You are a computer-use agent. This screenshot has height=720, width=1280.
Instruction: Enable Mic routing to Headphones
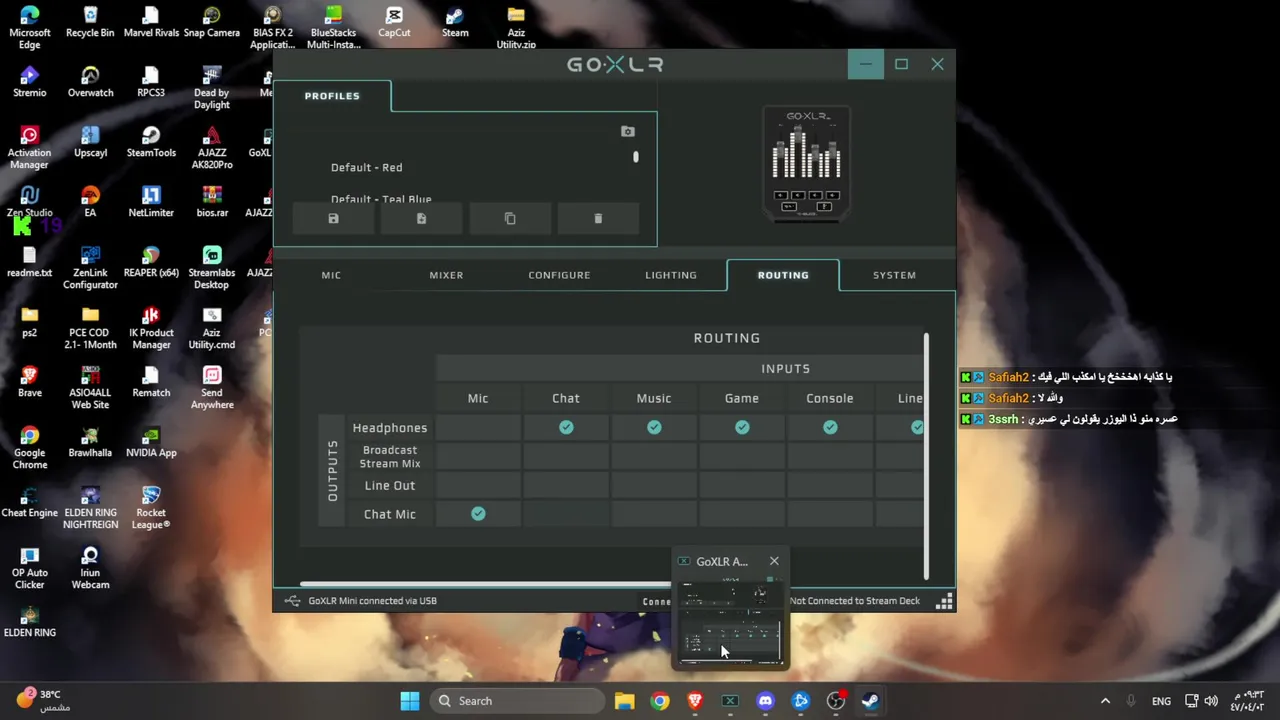pyautogui.click(x=478, y=427)
